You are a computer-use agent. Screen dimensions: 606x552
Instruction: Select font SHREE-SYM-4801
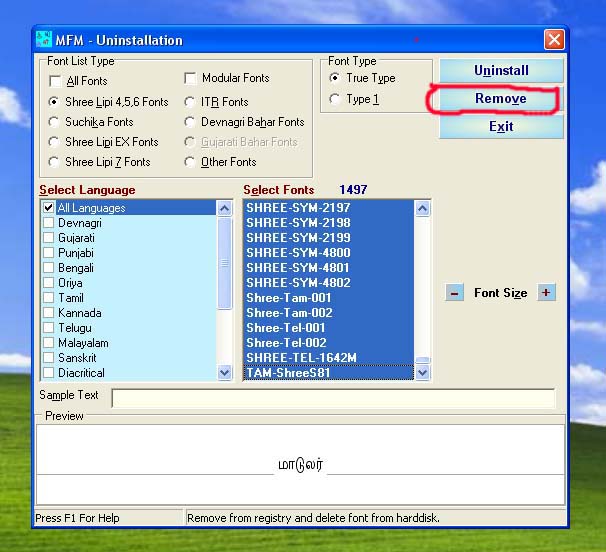(x=329, y=268)
